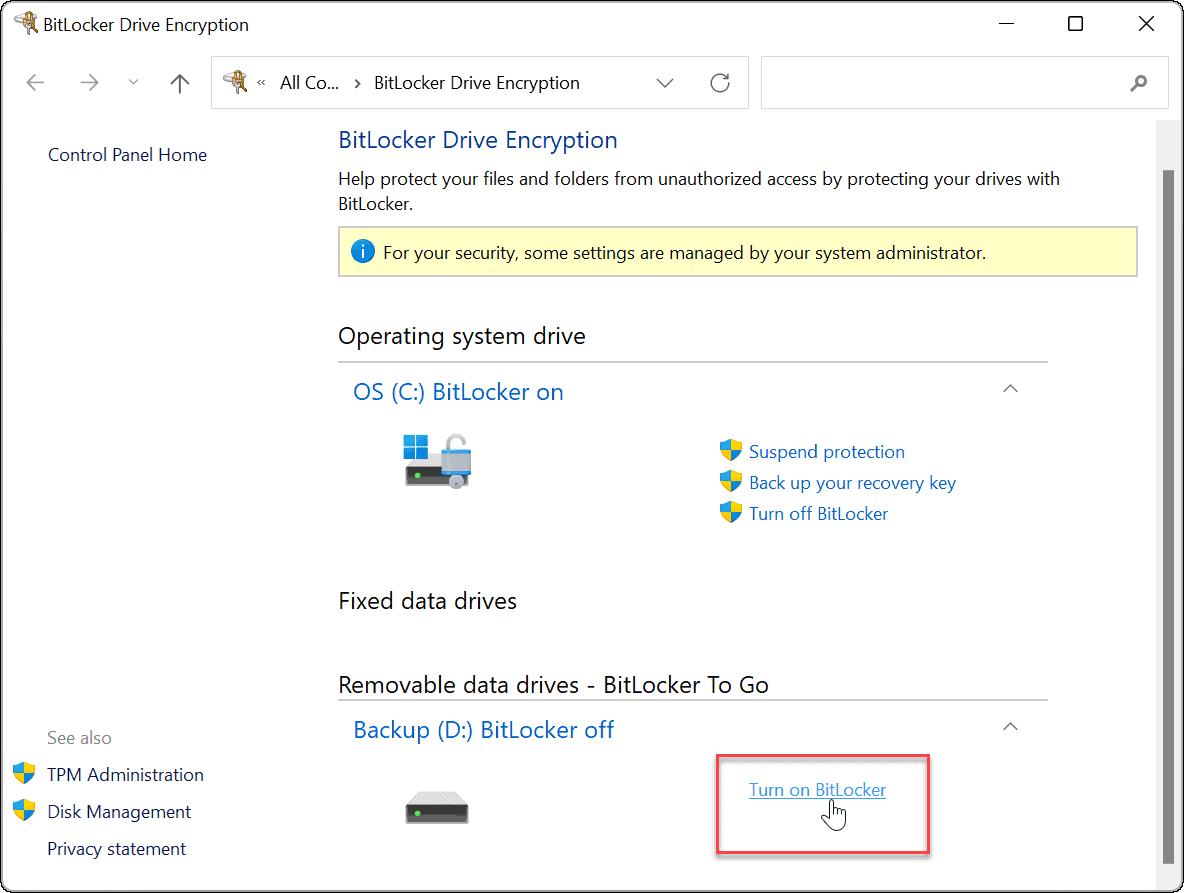Click the info icon on the security notice banner
1184x893 pixels.
pos(362,251)
